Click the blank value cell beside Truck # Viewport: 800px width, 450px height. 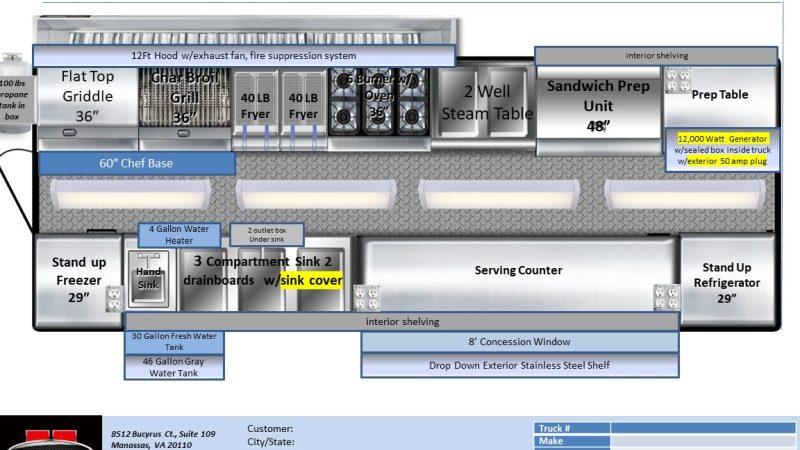pyautogui.click(x=703, y=428)
